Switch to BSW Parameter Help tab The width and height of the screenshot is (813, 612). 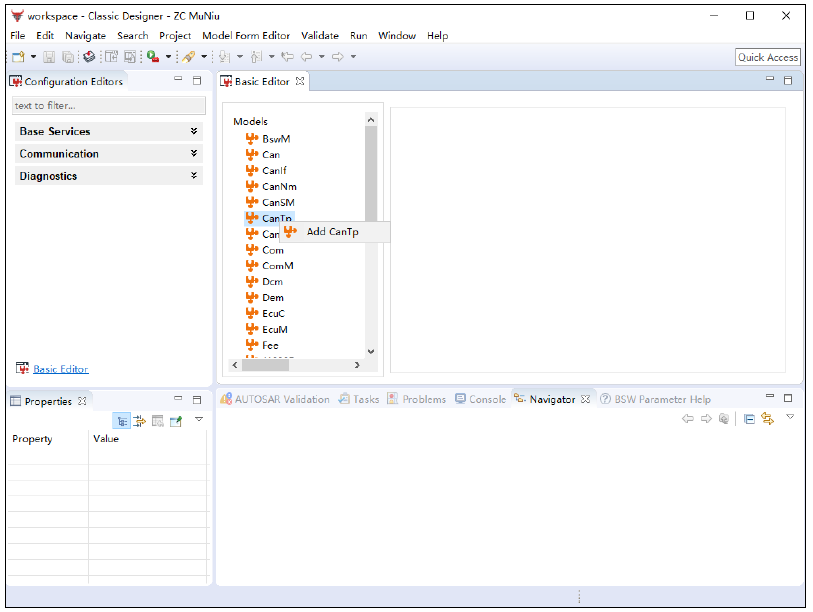tap(655, 399)
